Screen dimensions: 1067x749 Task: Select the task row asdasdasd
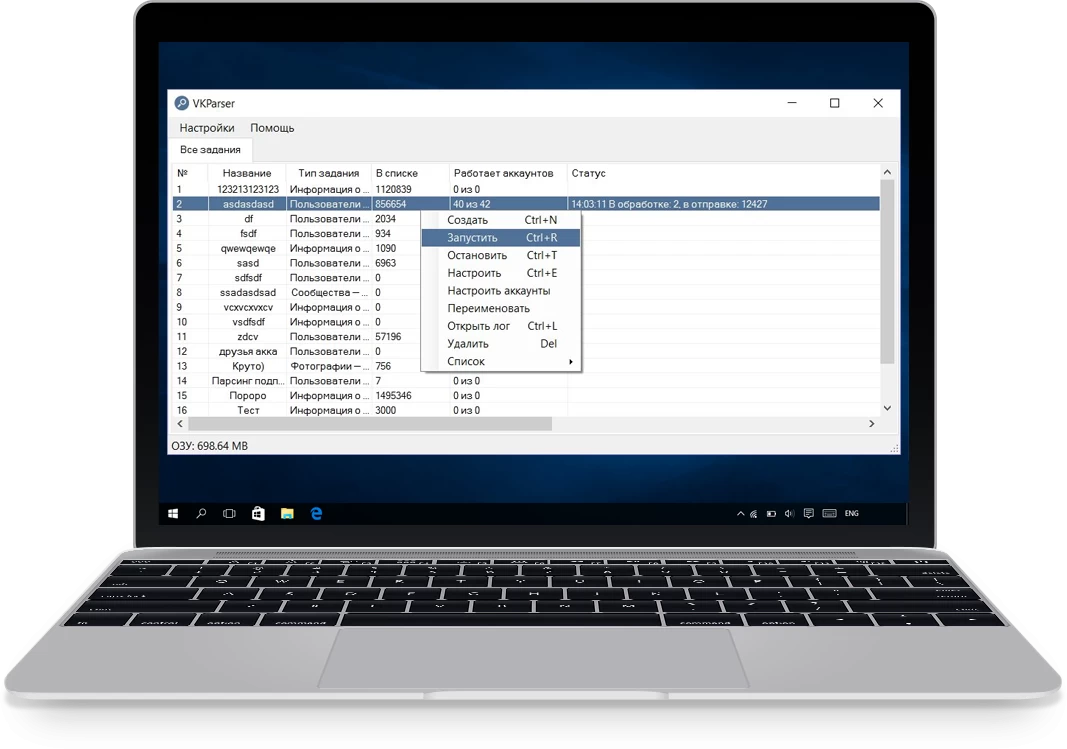[526, 204]
